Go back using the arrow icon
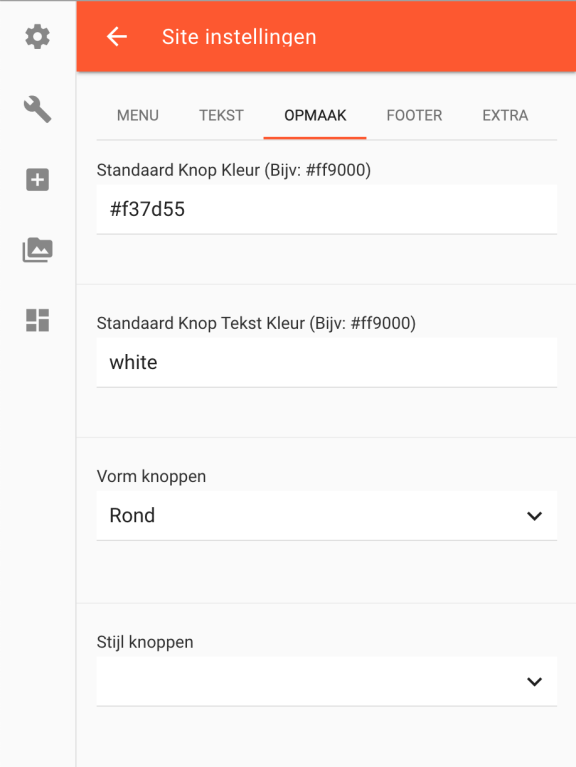Image resolution: width=576 pixels, height=767 pixels. click(117, 37)
